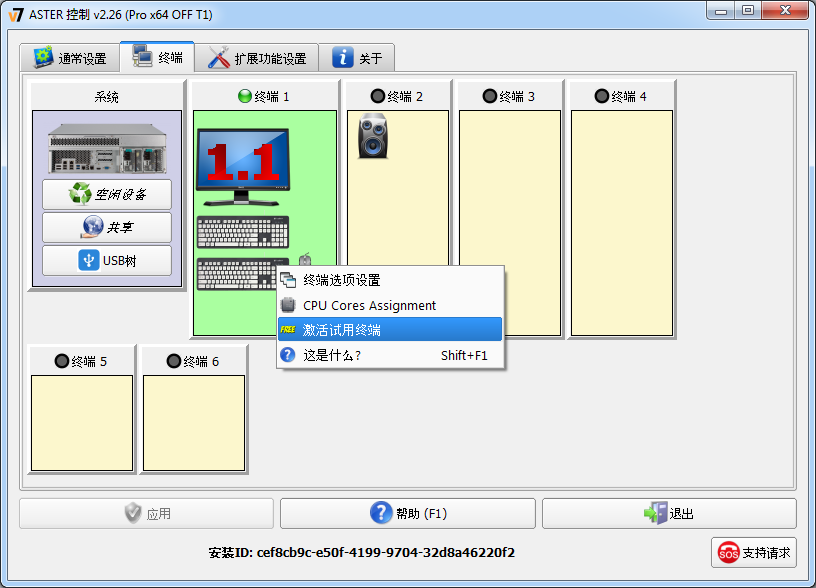816x588 pixels.
Task: Switch to the 终端 tab
Action: [x=157, y=56]
